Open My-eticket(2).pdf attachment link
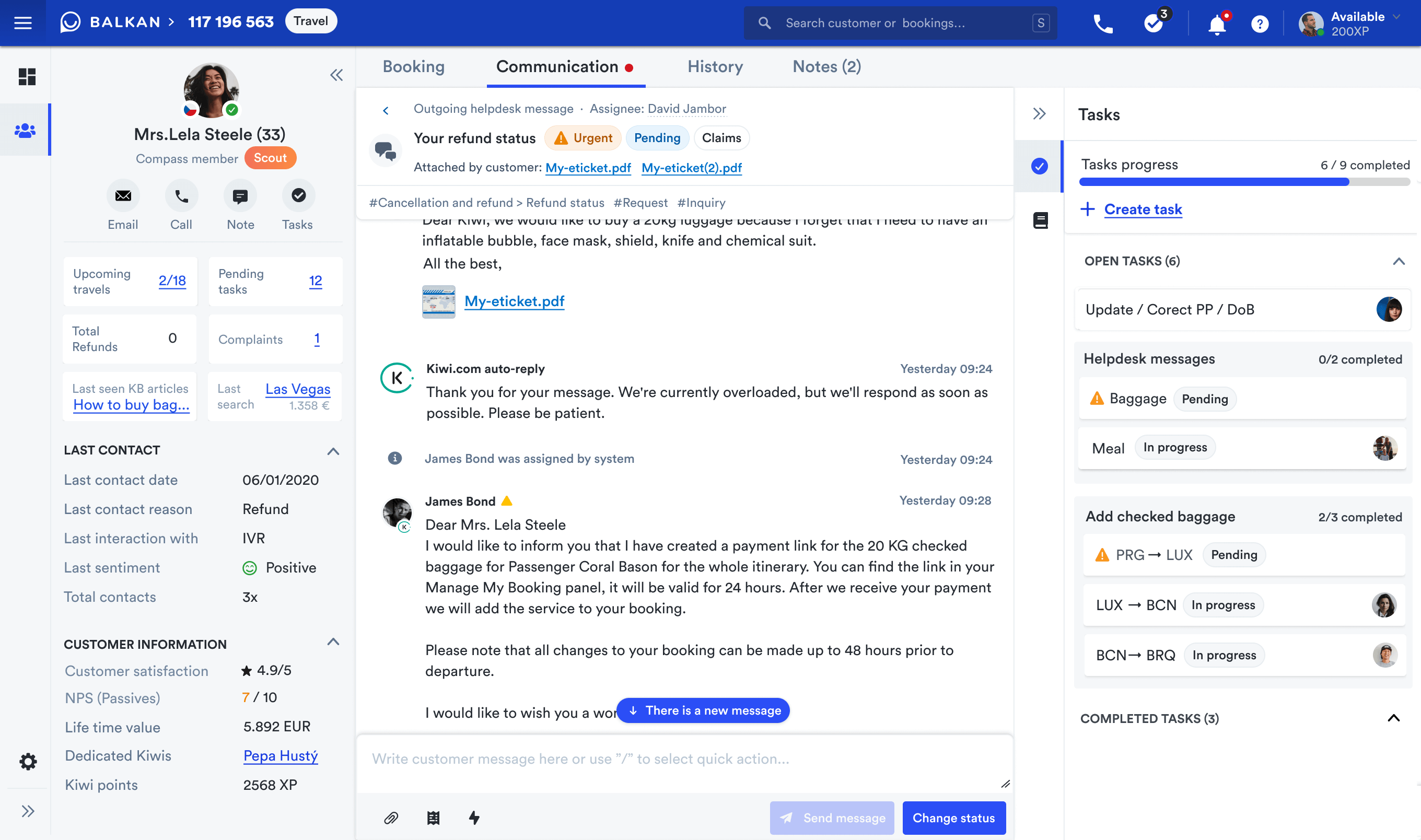Viewport: 1421px width, 840px height. pyautogui.click(x=692, y=168)
